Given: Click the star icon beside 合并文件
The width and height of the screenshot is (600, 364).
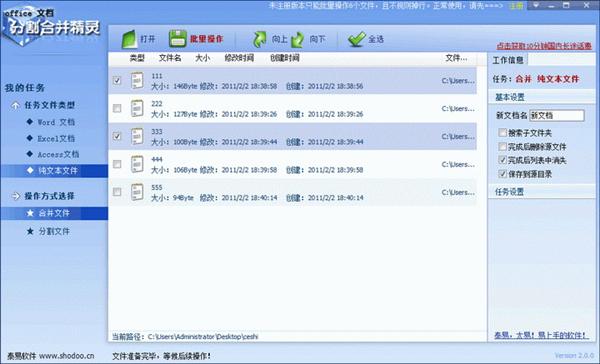Looking at the screenshot, I should coord(30,213).
